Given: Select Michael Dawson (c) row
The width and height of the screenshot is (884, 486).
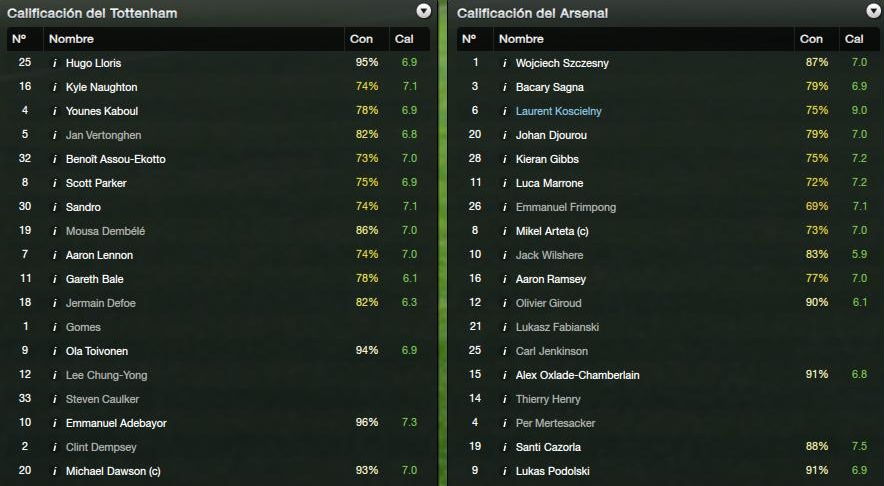Looking at the screenshot, I should click(219, 471).
